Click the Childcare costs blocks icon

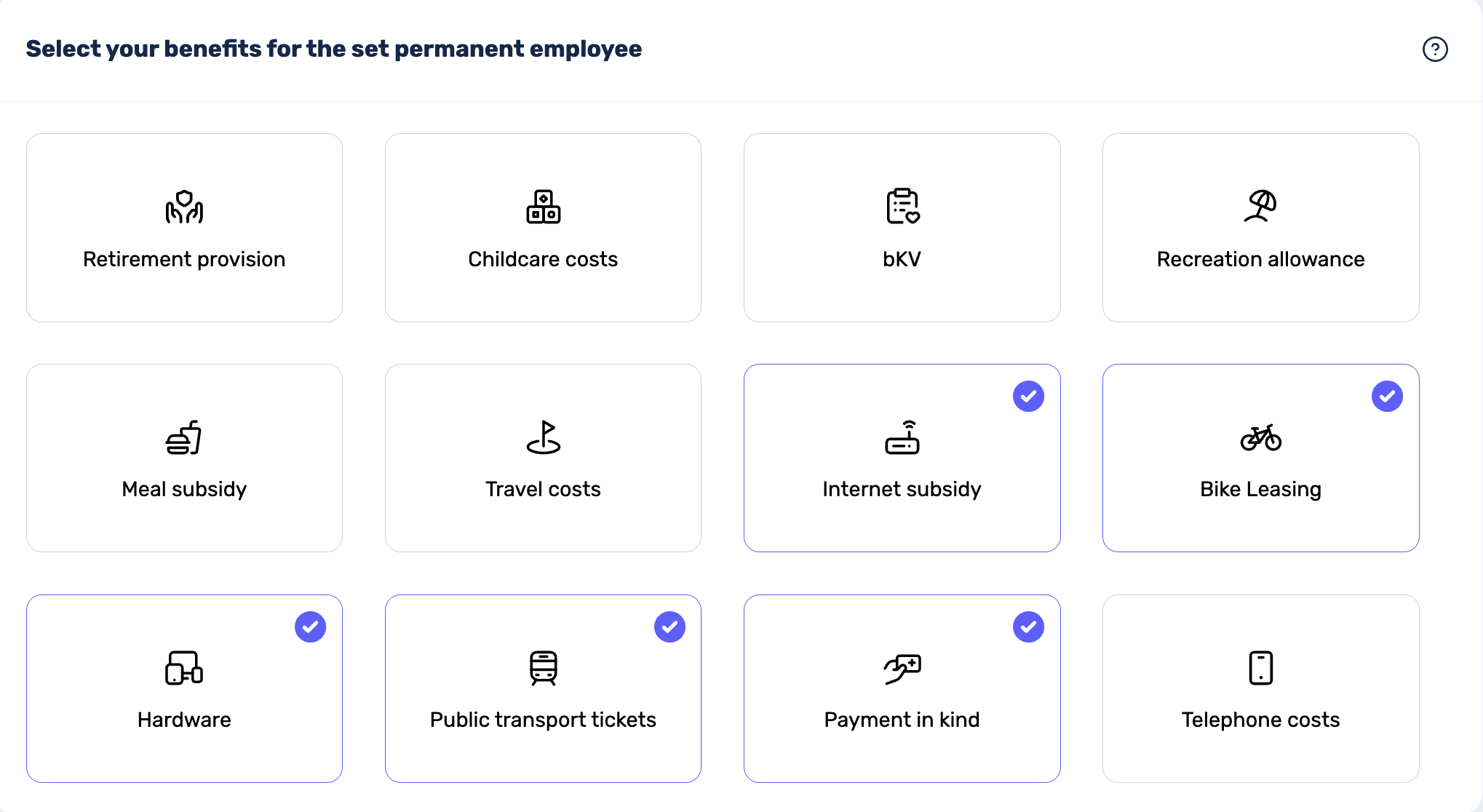543,207
